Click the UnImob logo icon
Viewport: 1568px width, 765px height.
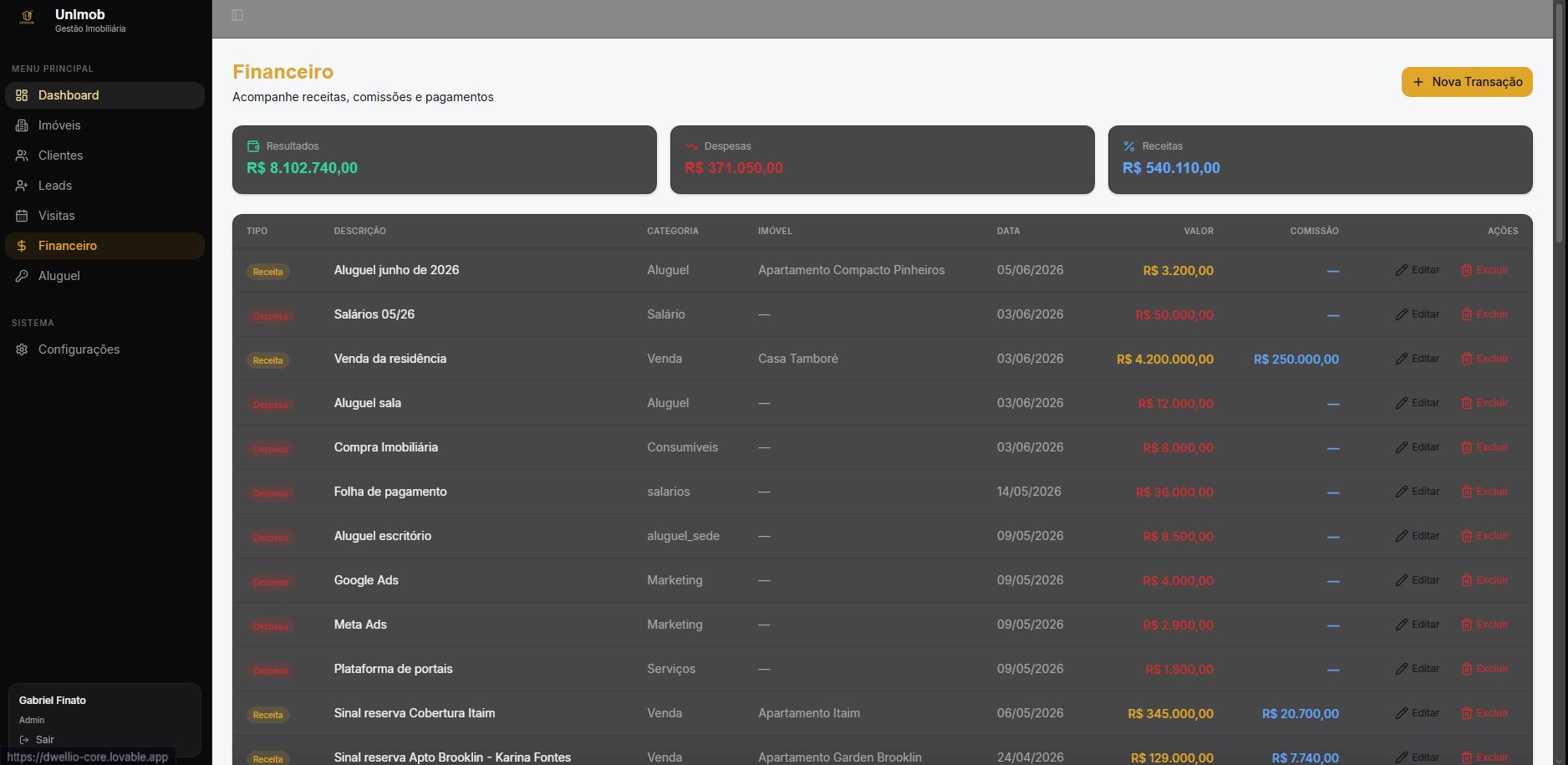point(27,18)
